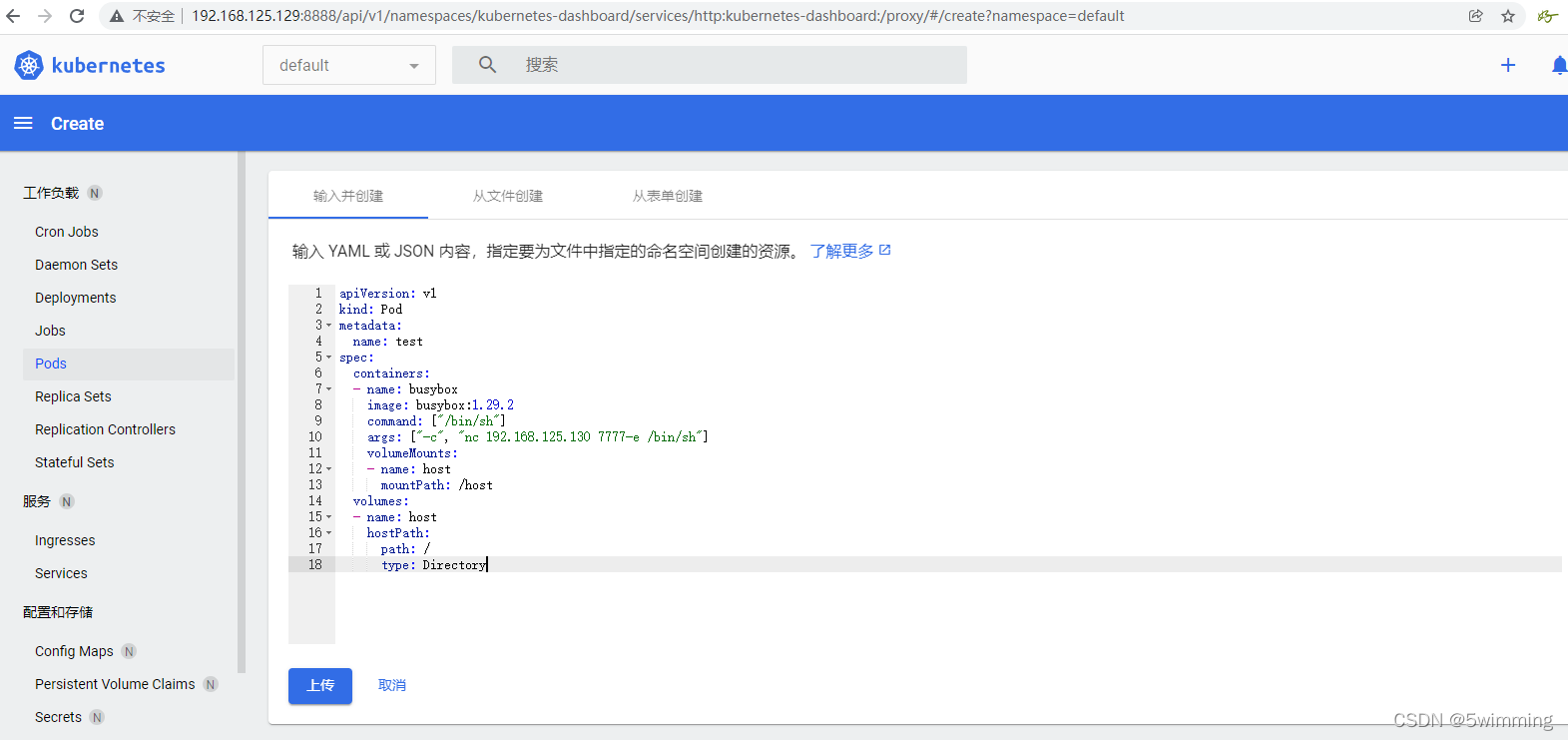Screen dimensions: 1568x740
Task: Open notifications bell icon
Action: (1559, 65)
